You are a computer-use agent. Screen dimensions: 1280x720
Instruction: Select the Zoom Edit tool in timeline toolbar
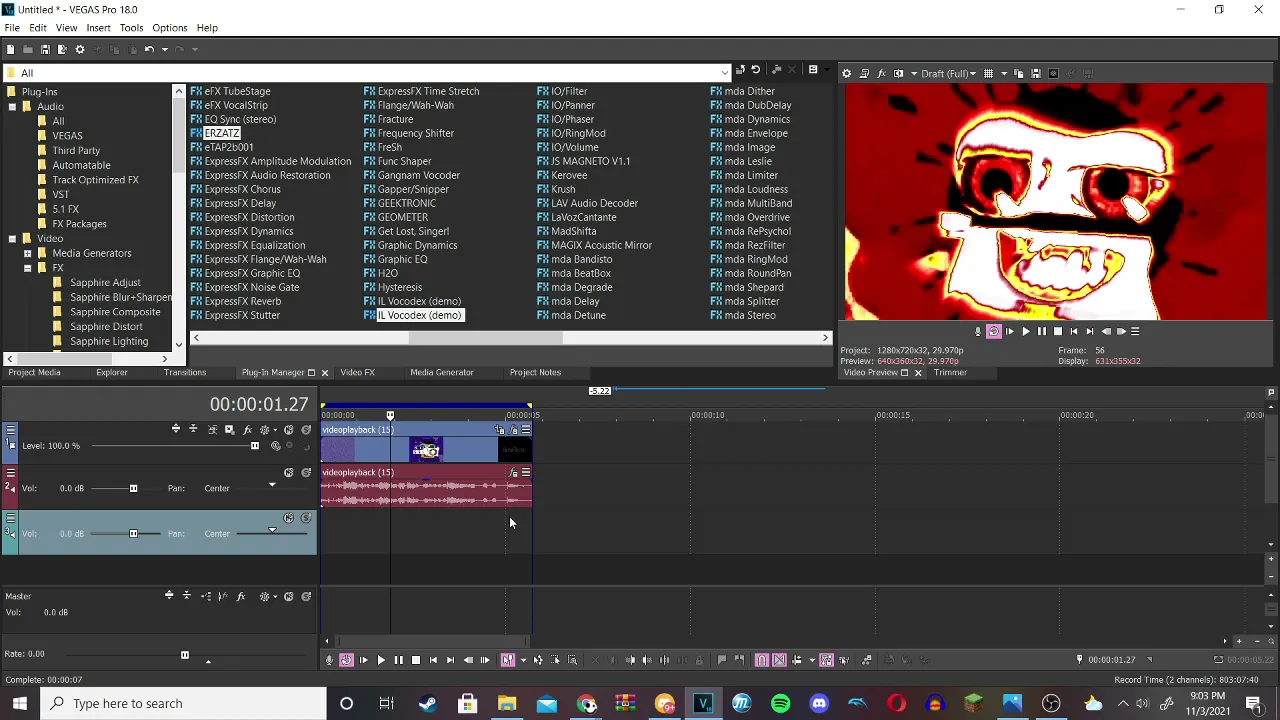[573, 660]
